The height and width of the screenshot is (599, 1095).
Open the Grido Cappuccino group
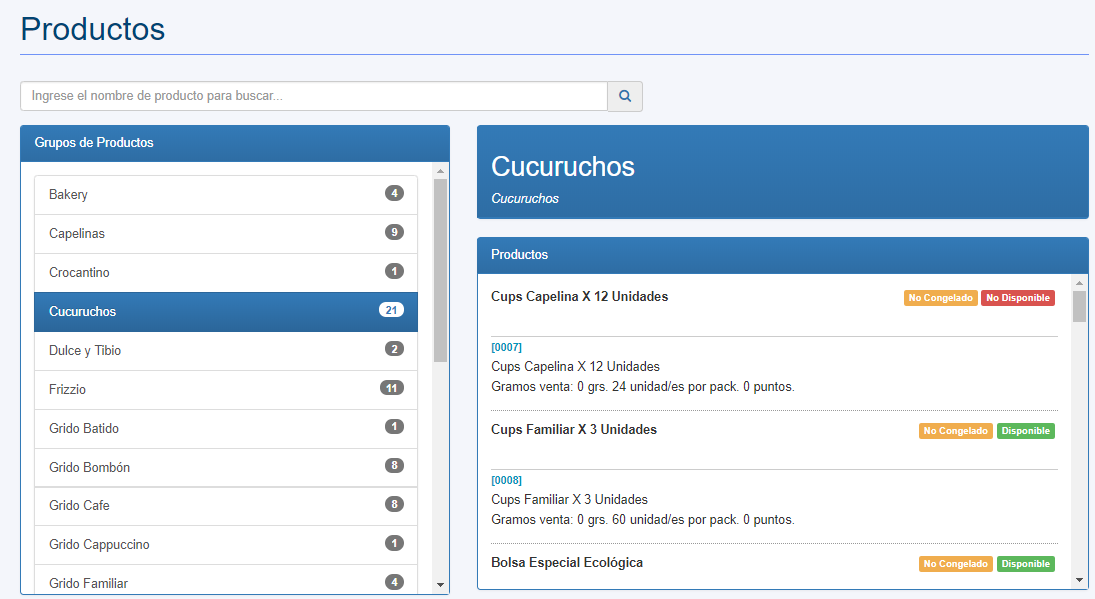click(x=226, y=545)
